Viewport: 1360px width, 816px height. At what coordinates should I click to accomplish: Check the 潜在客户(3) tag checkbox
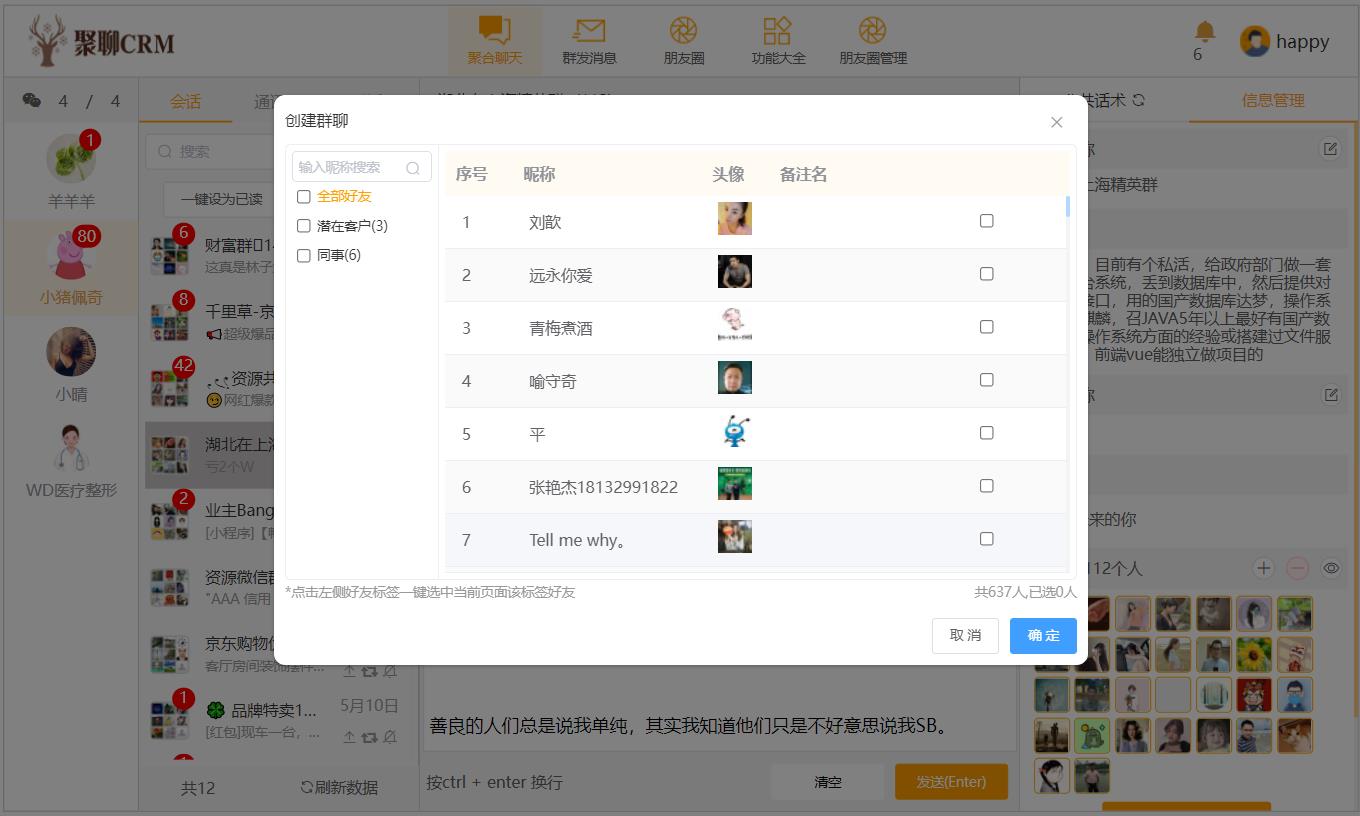(x=304, y=226)
